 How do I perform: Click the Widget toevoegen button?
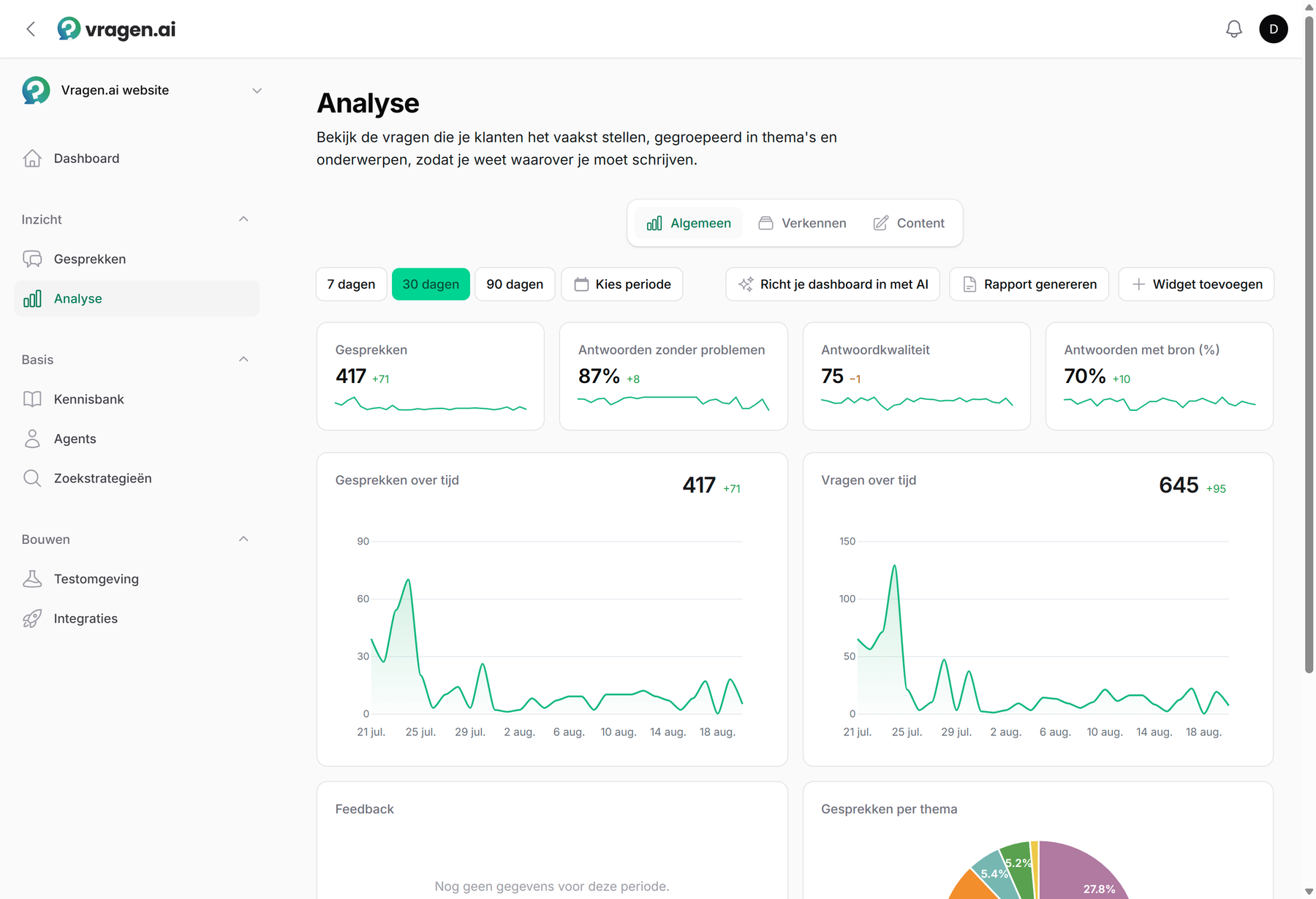(x=1197, y=284)
